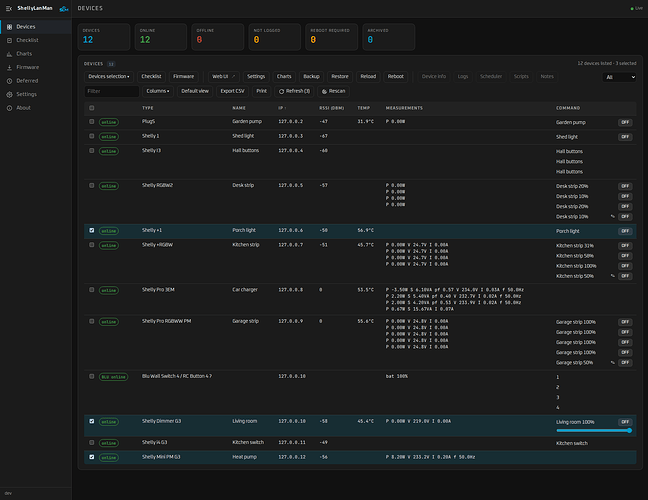Click the ShellyLanMan logo icon
This screenshot has width=648, height=500.
click(x=64, y=9)
